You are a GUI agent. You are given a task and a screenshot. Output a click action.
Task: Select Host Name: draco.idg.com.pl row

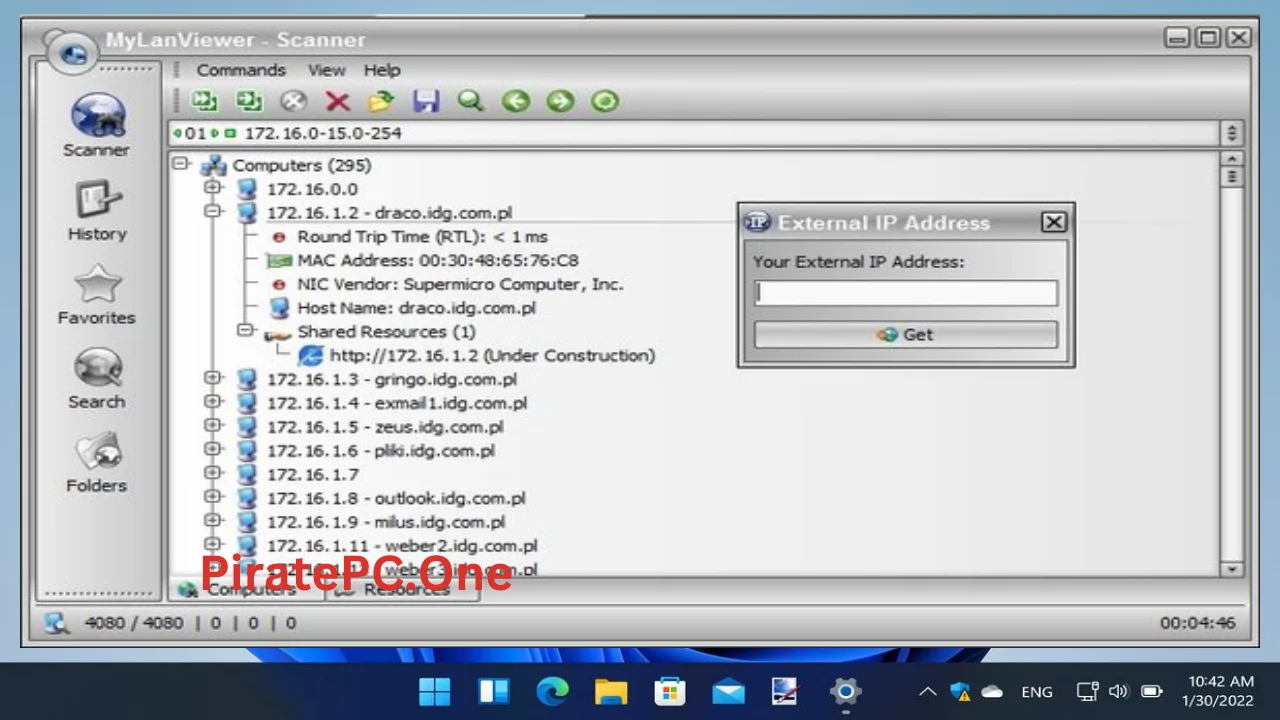click(x=416, y=308)
